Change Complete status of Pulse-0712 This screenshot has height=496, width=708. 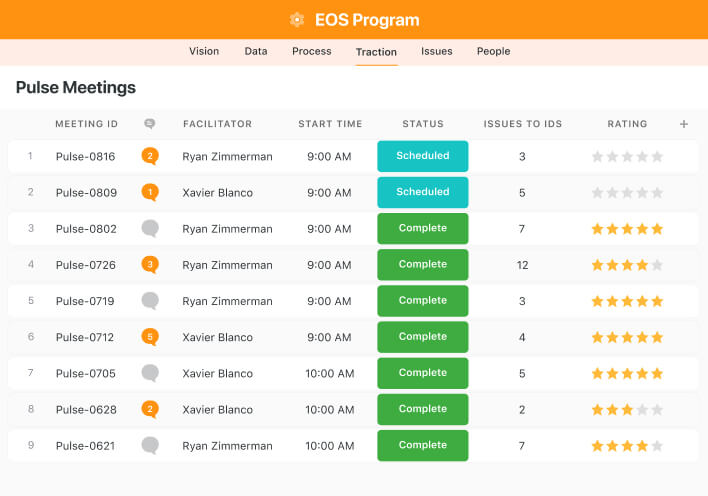[x=423, y=337]
